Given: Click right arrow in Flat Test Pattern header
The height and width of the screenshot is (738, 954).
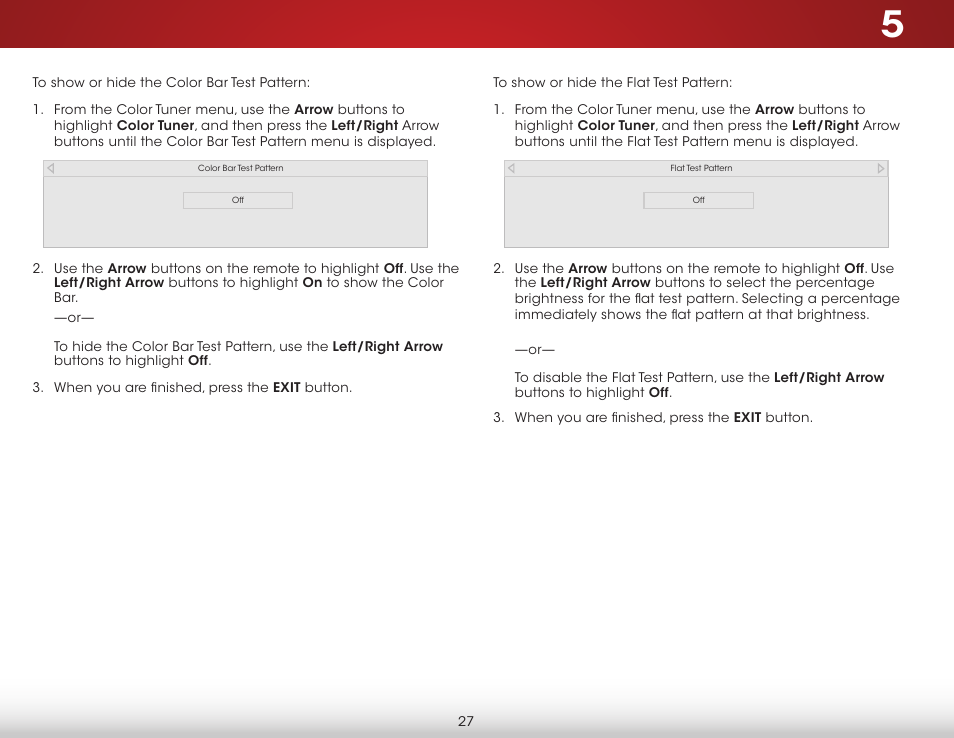Looking at the screenshot, I should (x=881, y=168).
